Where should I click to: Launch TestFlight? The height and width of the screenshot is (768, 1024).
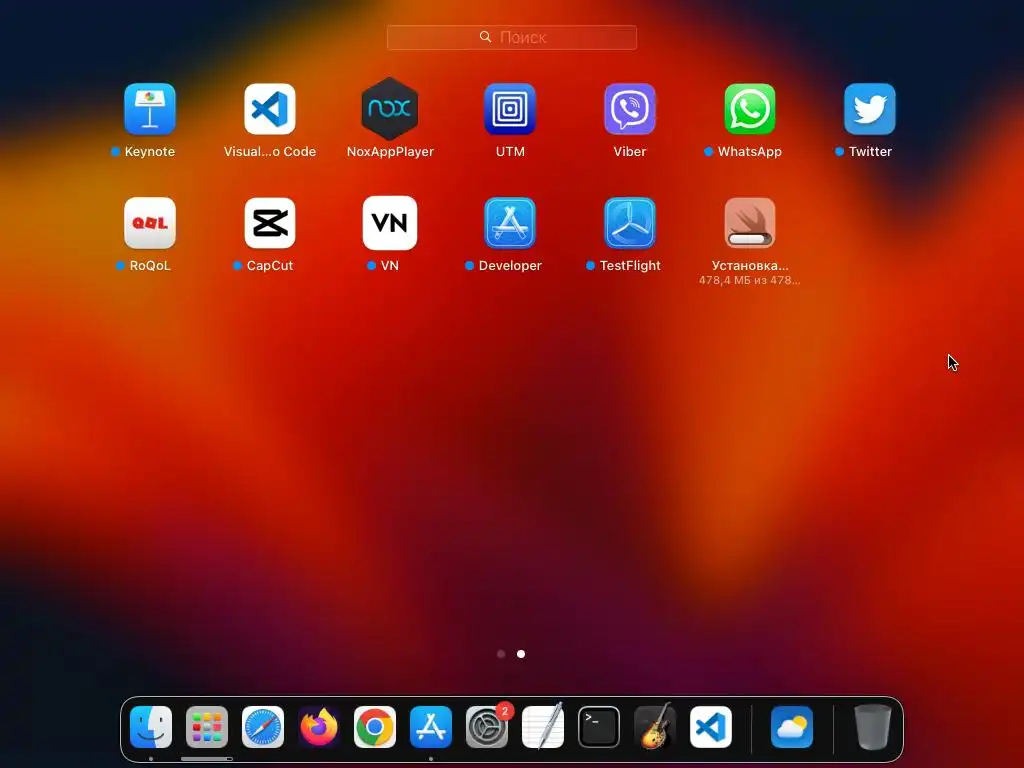[630, 223]
